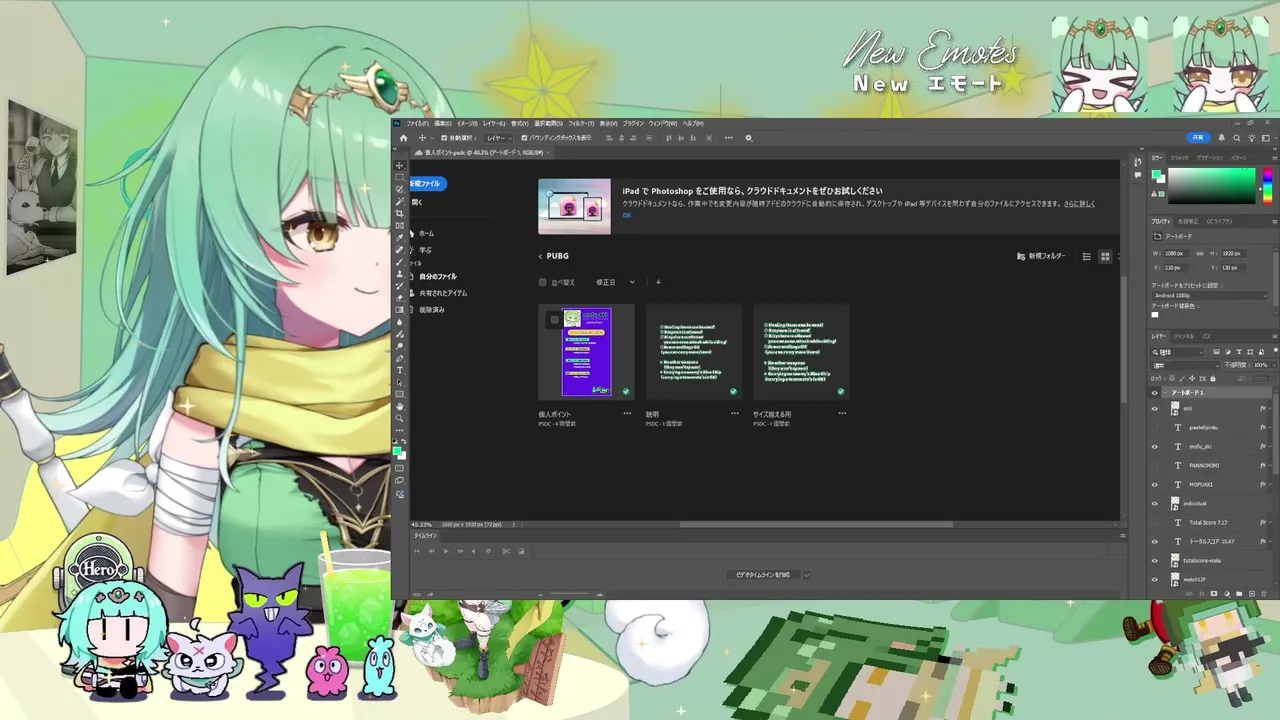
Task: Click the green foreground color swatch in toolbar
Action: coord(397,451)
